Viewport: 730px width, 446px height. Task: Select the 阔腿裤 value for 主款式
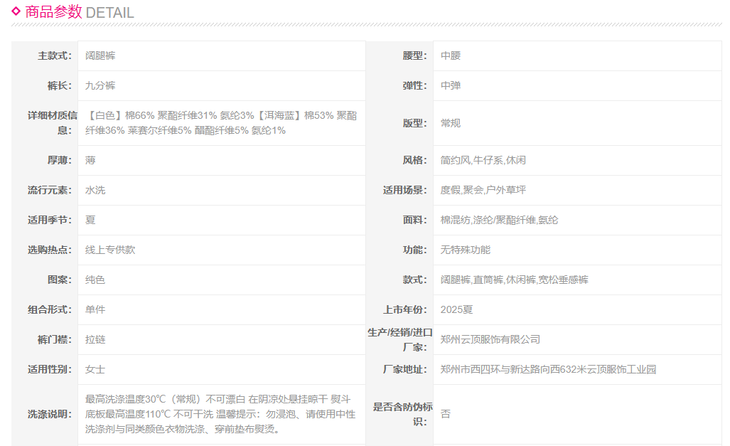coord(102,56)
